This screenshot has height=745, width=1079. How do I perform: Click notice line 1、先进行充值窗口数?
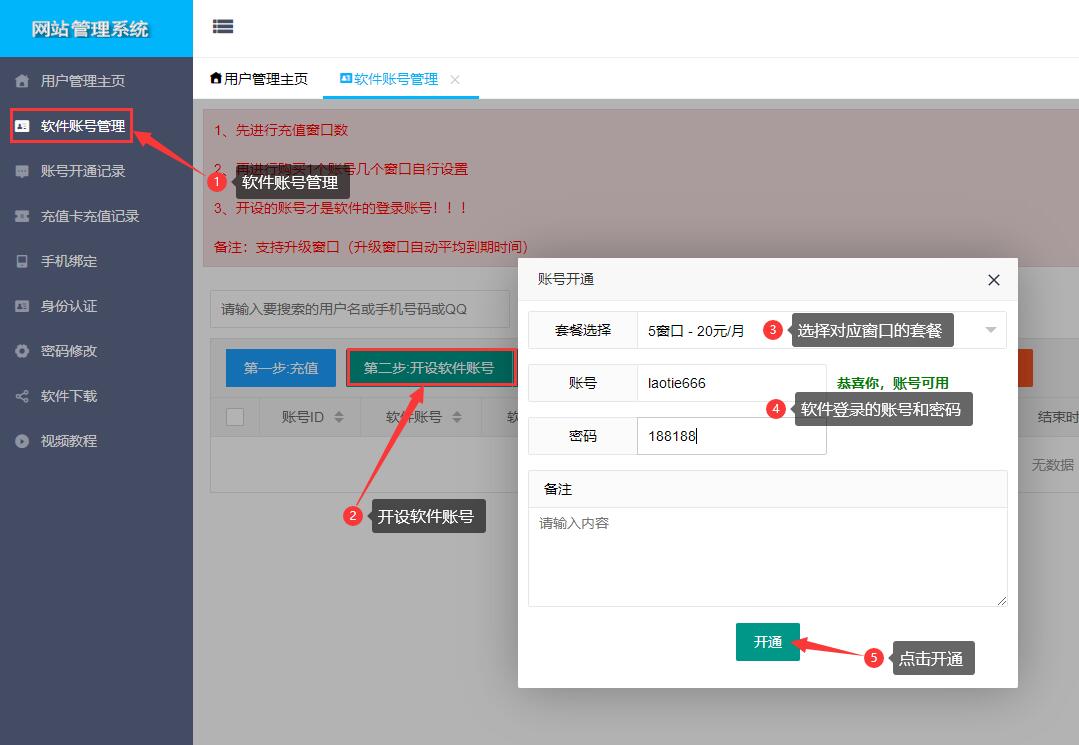click(x=281, y=130)
